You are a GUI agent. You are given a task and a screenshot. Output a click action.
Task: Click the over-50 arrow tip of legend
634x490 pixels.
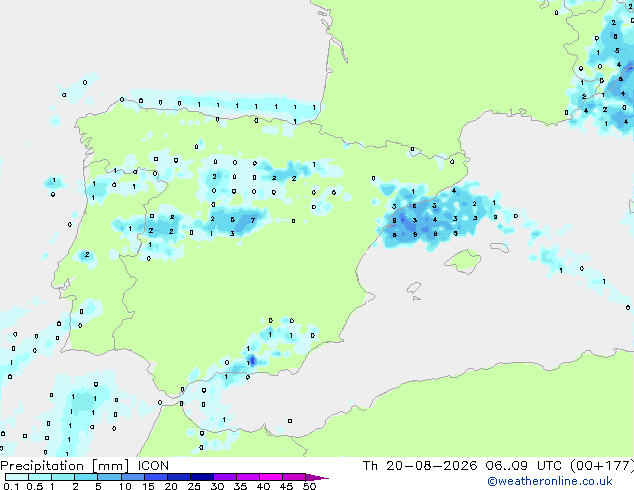(317, 477)
